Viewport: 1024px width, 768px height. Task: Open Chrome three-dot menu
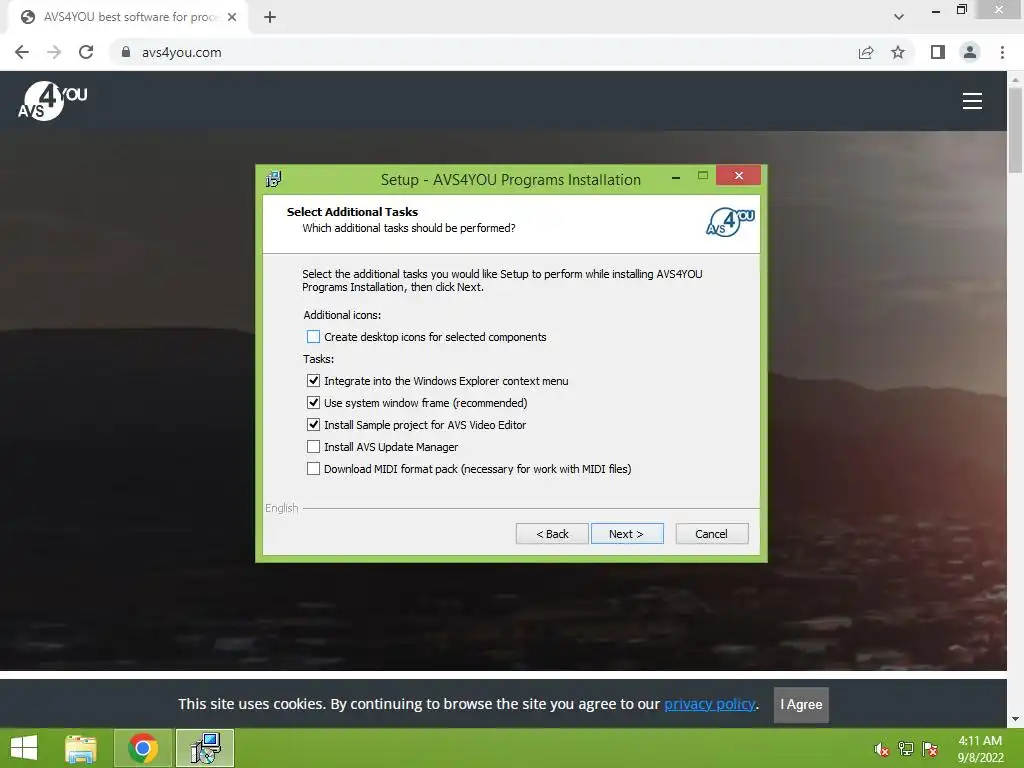[1002, 52]
